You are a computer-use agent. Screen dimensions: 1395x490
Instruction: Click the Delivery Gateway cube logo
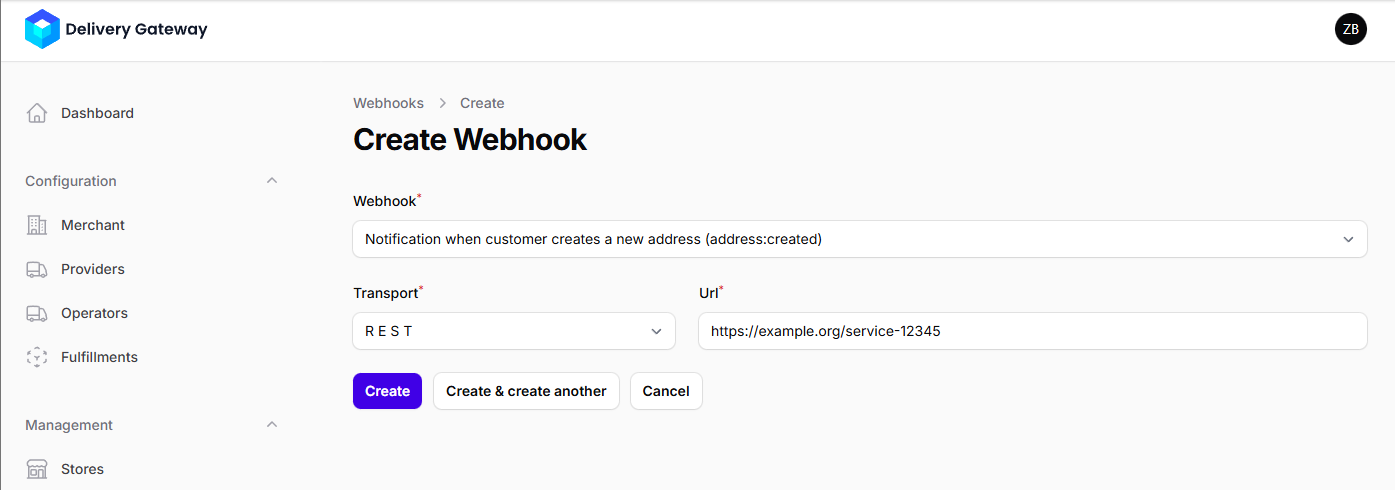[x=42, y=29]
